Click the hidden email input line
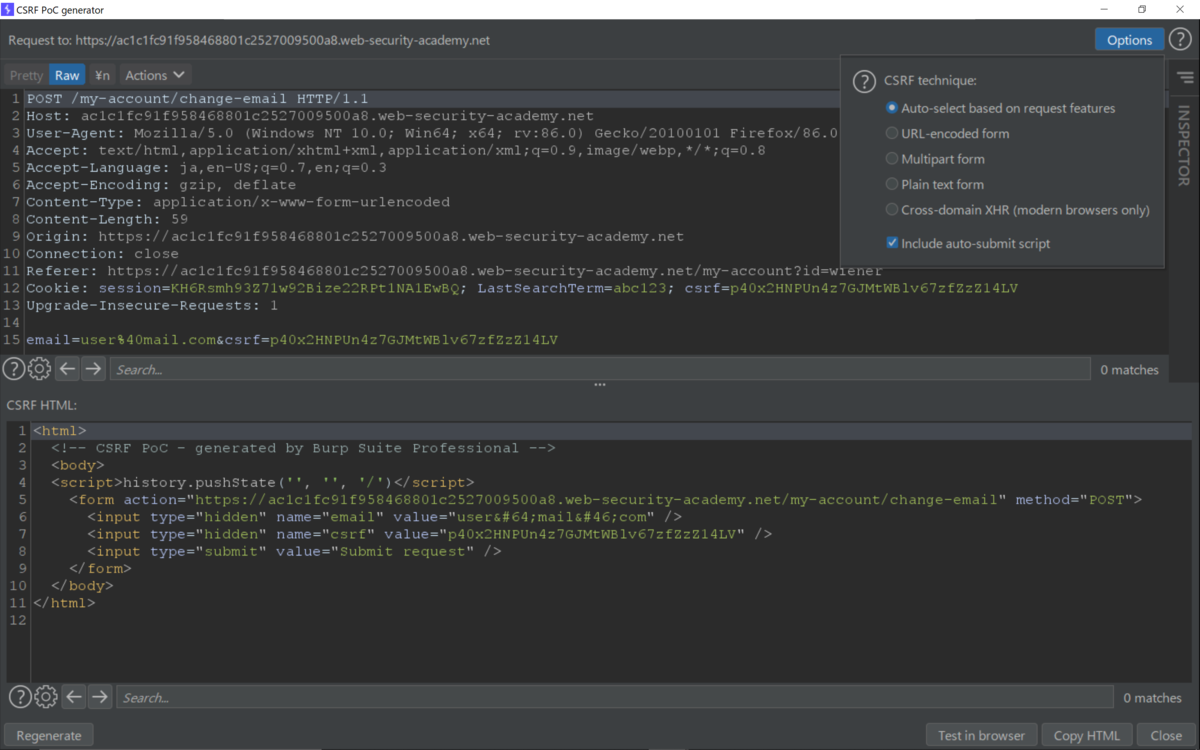This screenshot has width=1200, height=750. click(385, 517)
